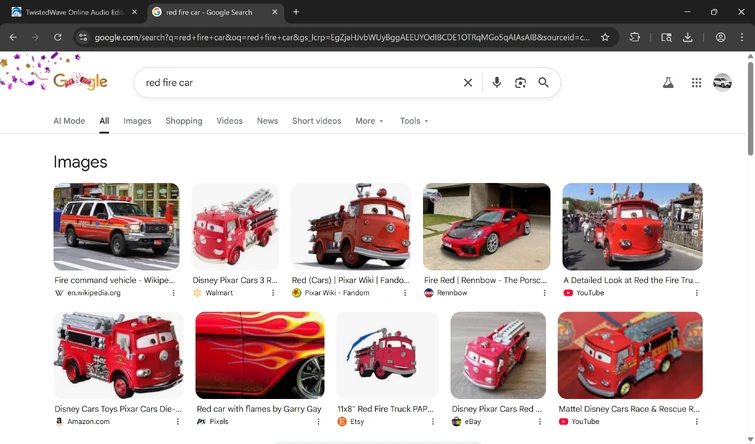Open Mattel Disney Cars Race & Rescue link
The image size is (755, 444).
[629, 409]
